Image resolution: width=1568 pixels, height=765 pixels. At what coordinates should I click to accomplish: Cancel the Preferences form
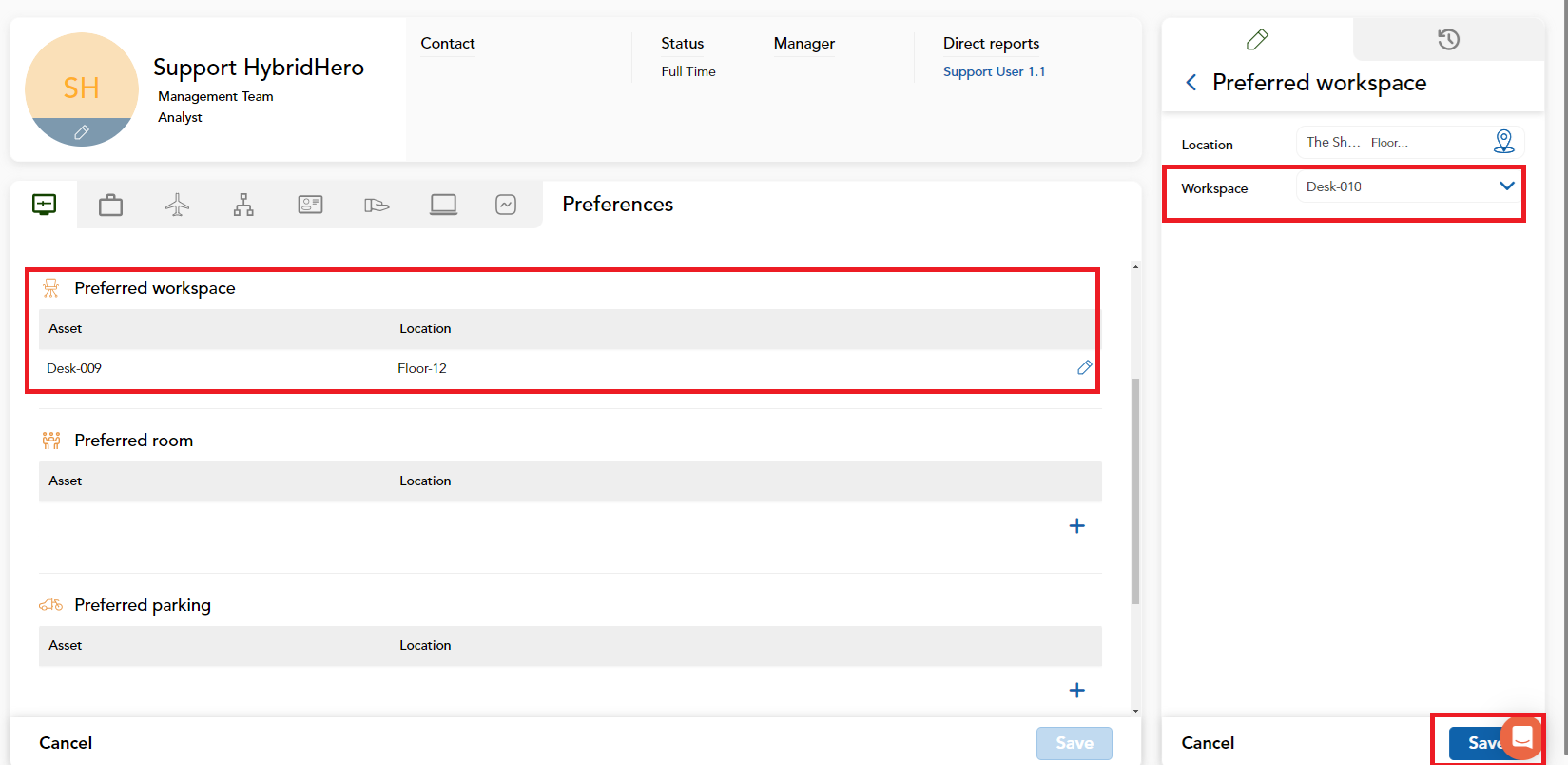[66, 743]
